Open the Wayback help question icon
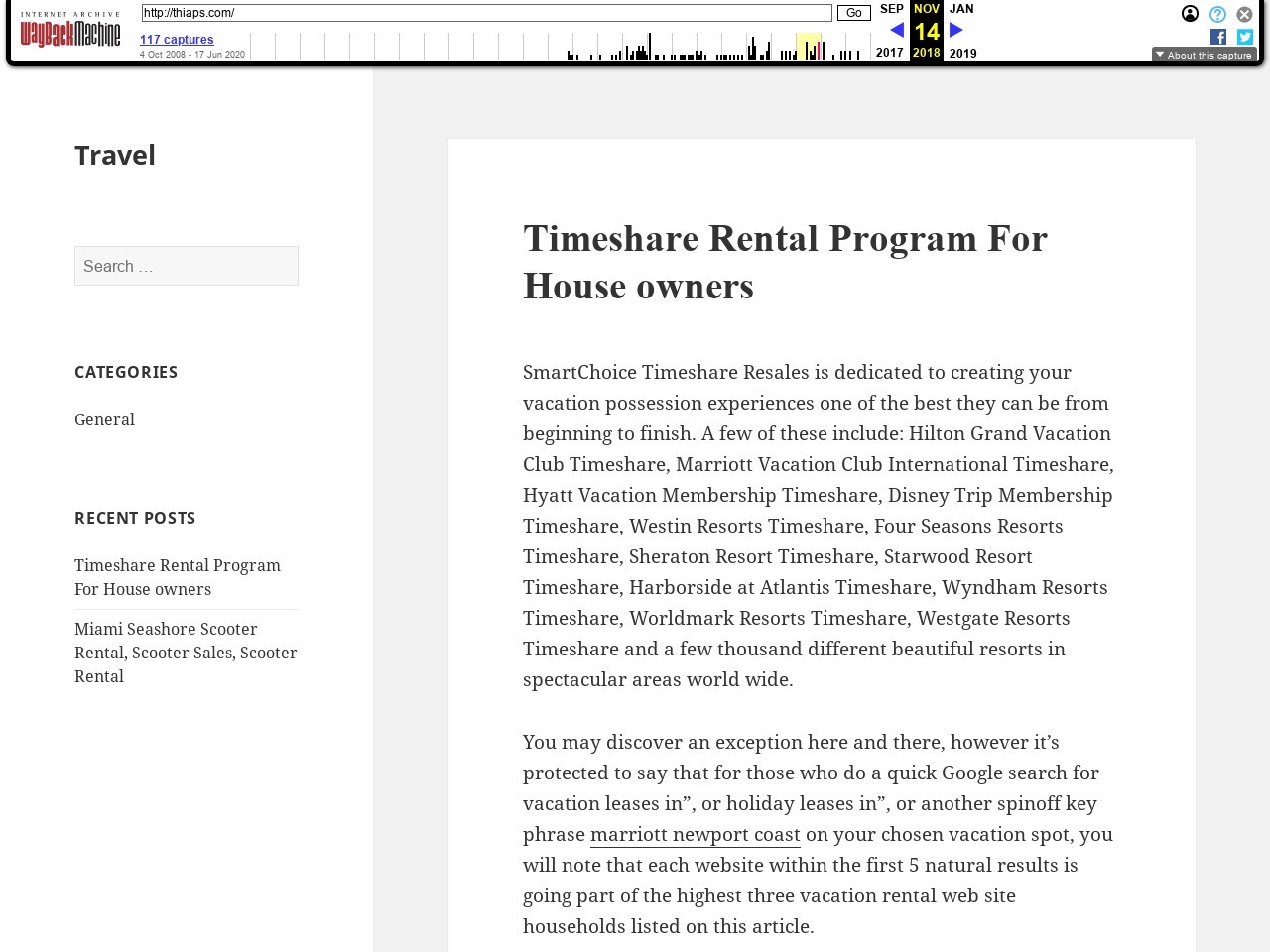The height and width of the screenshot is (952, 1270). 1217,14
